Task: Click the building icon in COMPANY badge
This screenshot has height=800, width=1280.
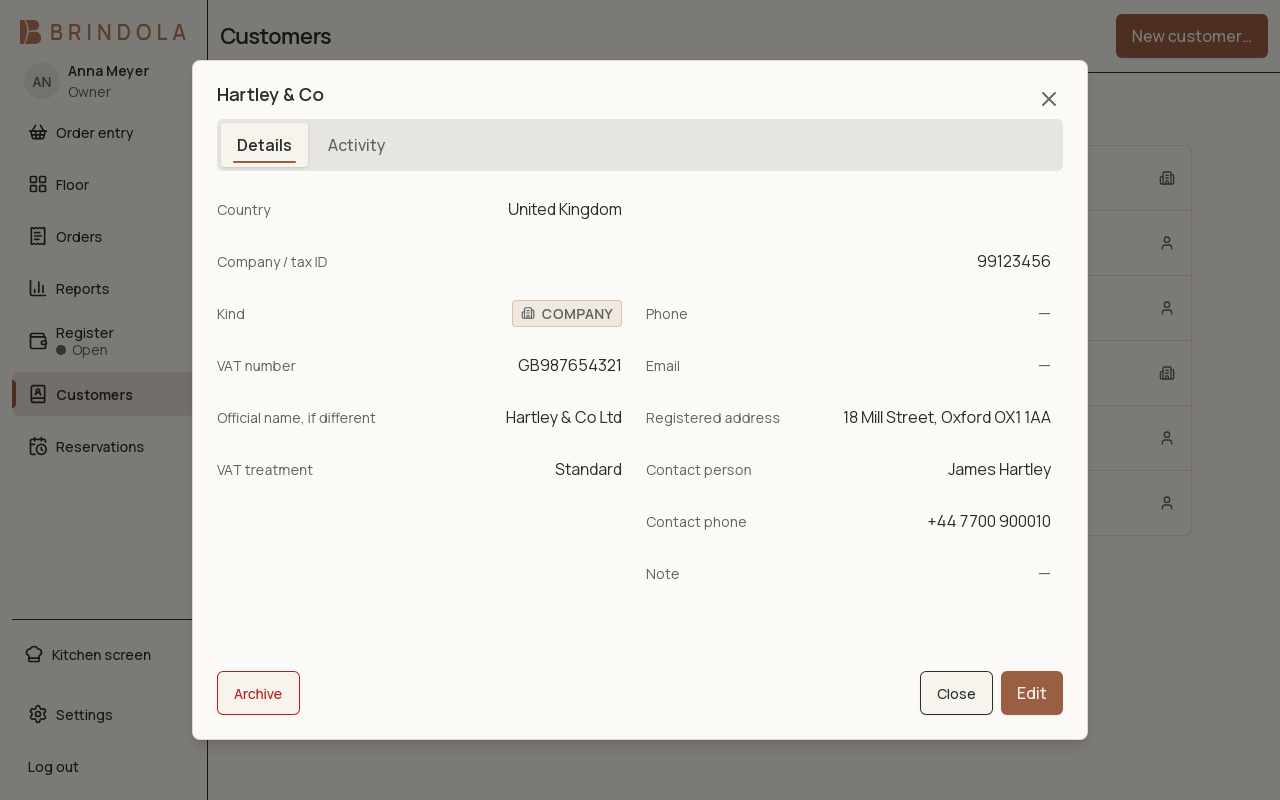Action: 528,313
